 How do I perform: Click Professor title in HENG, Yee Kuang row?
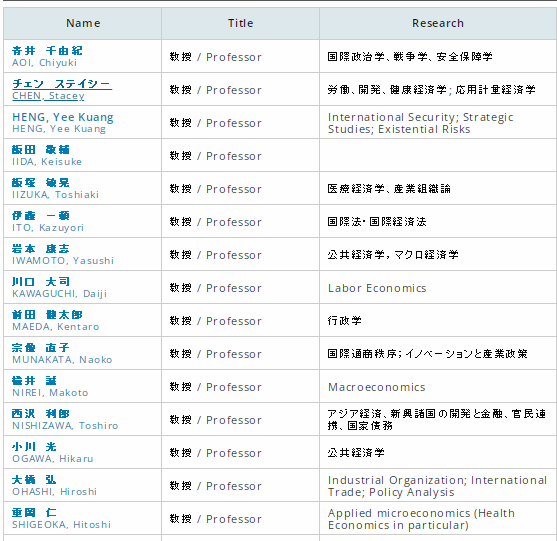(x=215, y=123)
